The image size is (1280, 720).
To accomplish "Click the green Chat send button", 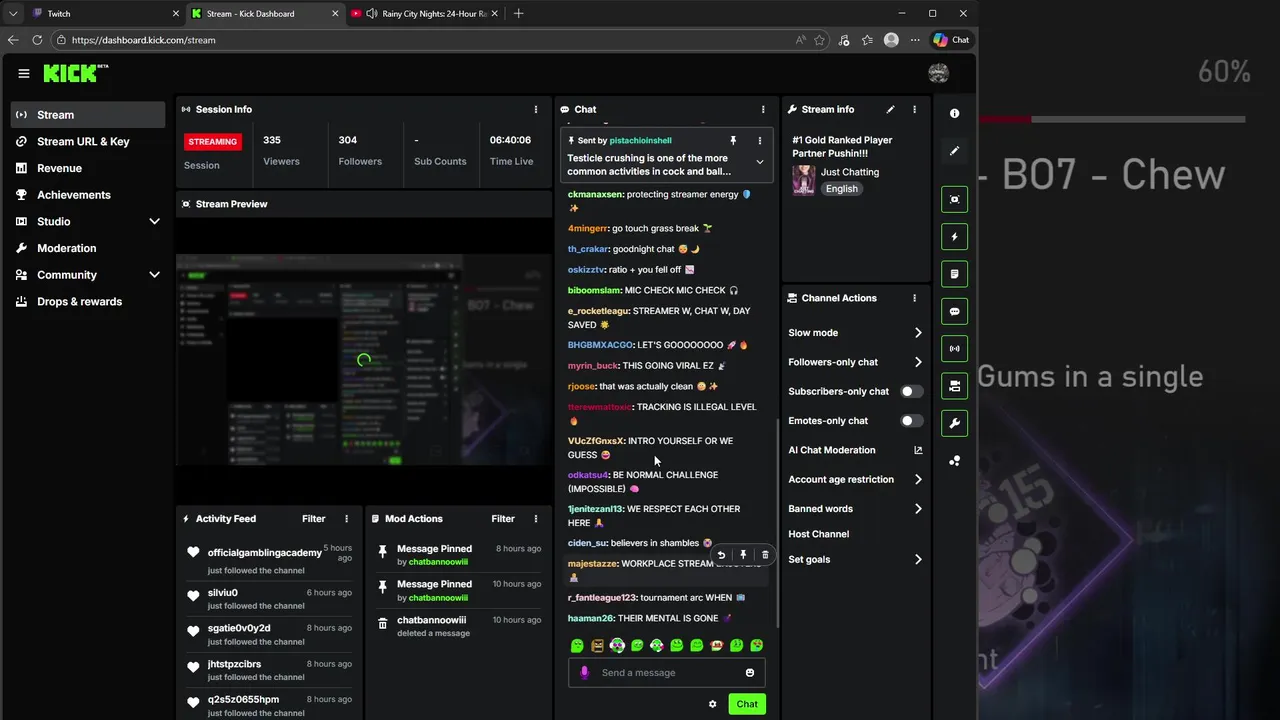I will [x=747, y=704].
